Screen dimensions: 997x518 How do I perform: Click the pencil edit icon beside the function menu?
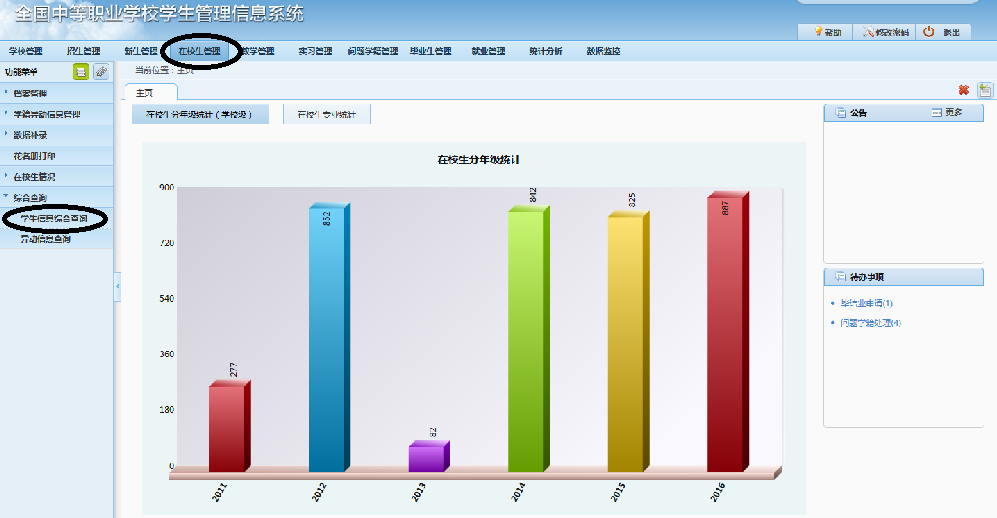(x=101, y=72)
